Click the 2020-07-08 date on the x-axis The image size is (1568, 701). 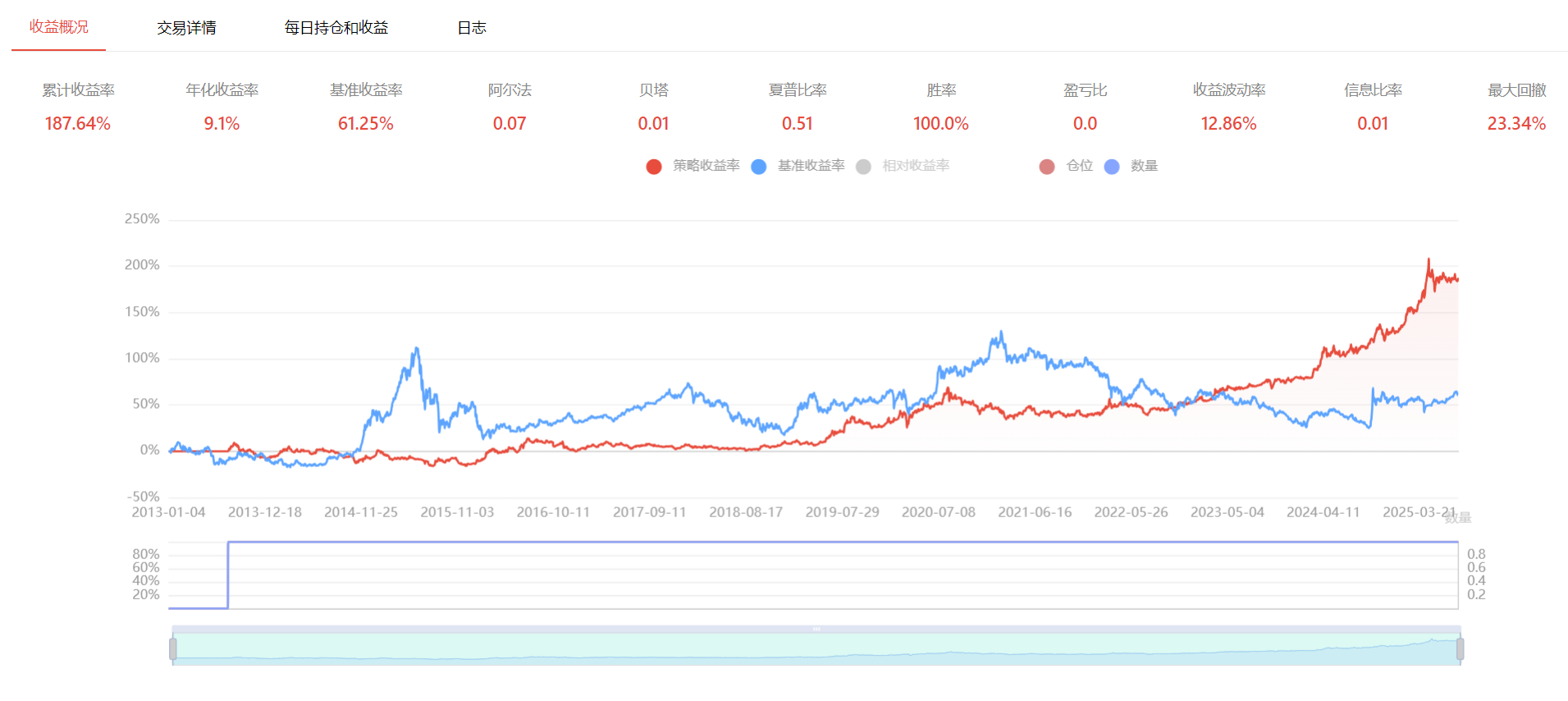939,512
